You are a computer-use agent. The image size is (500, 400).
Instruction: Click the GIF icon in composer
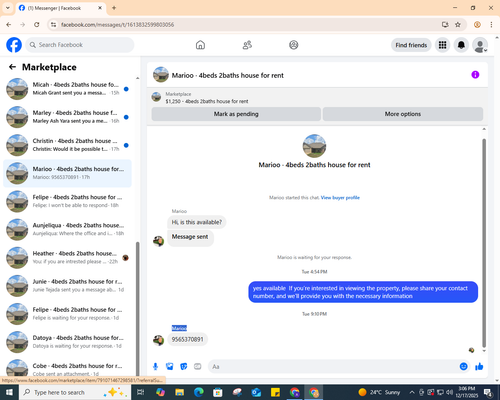(x=198, y=367)
